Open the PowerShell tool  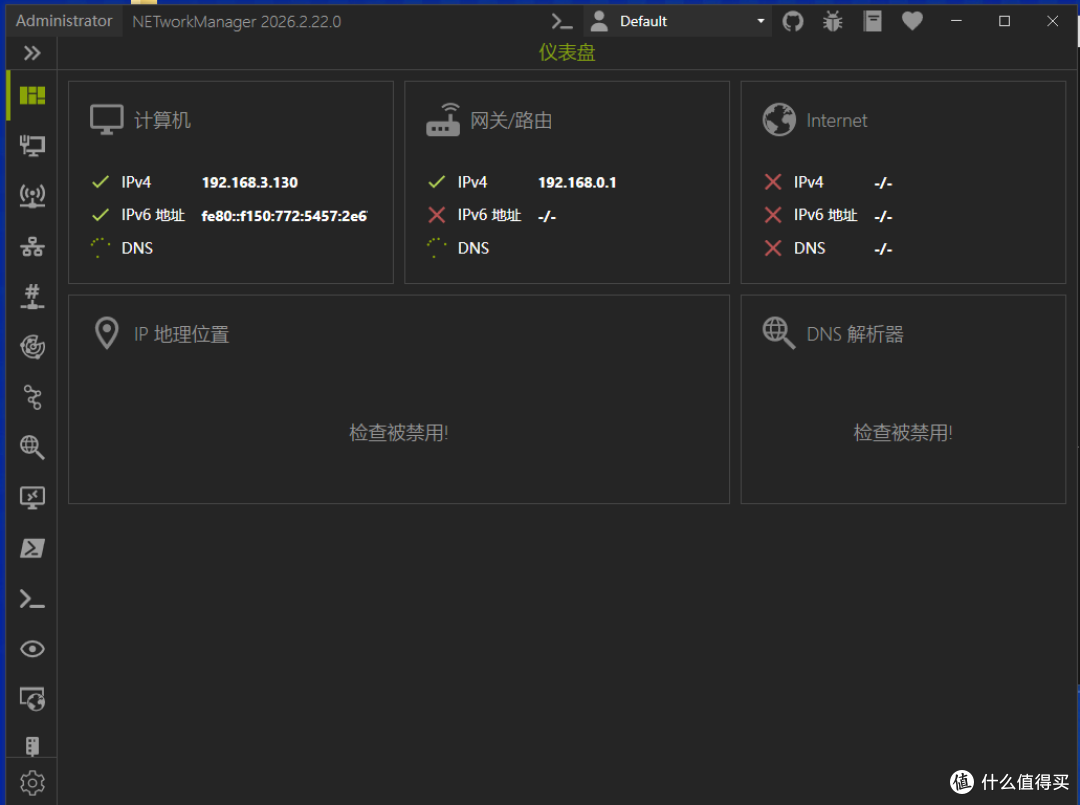32,548
